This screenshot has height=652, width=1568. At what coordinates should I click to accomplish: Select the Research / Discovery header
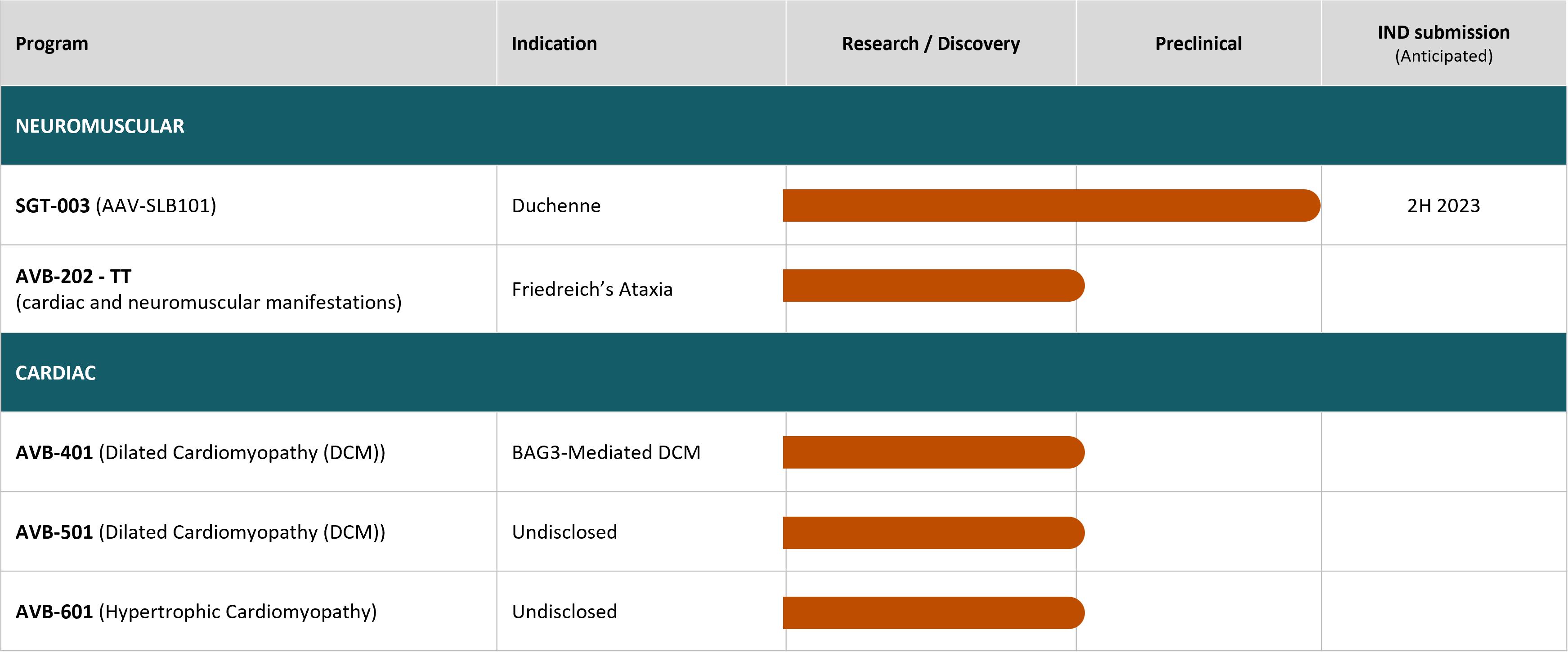pyautogui.click(x=931, y=44)
